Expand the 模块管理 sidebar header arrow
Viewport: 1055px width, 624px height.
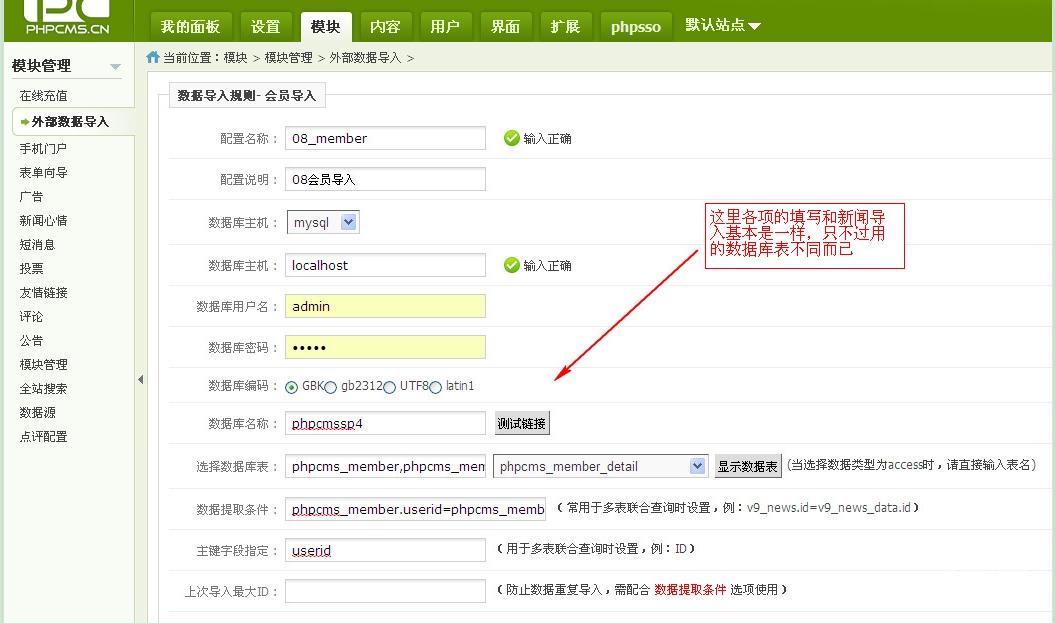pos(115,66)
